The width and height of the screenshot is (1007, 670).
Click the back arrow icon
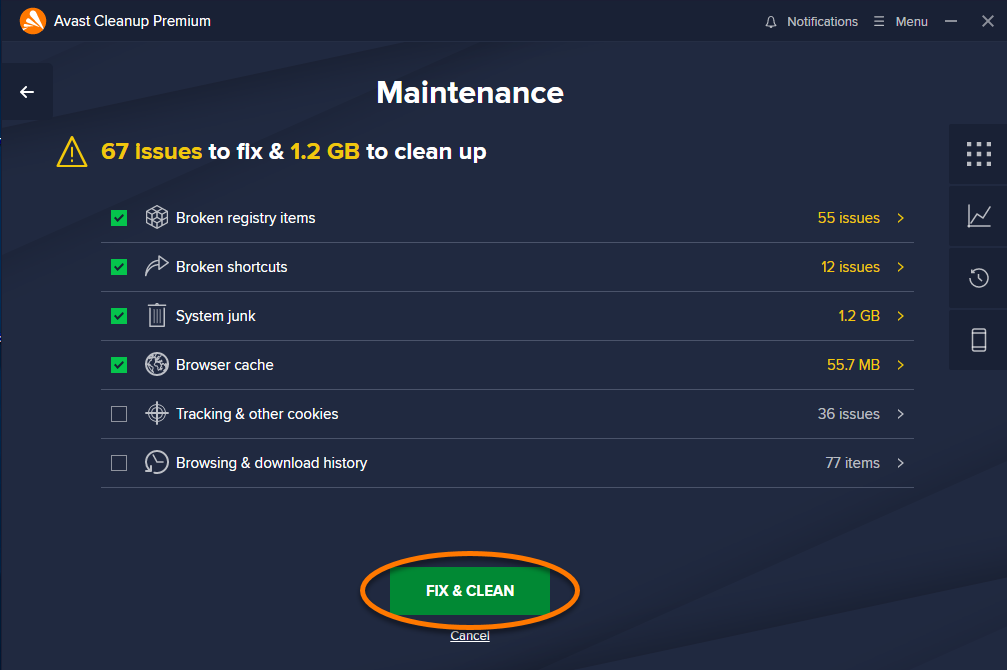(x=27, y=93)
